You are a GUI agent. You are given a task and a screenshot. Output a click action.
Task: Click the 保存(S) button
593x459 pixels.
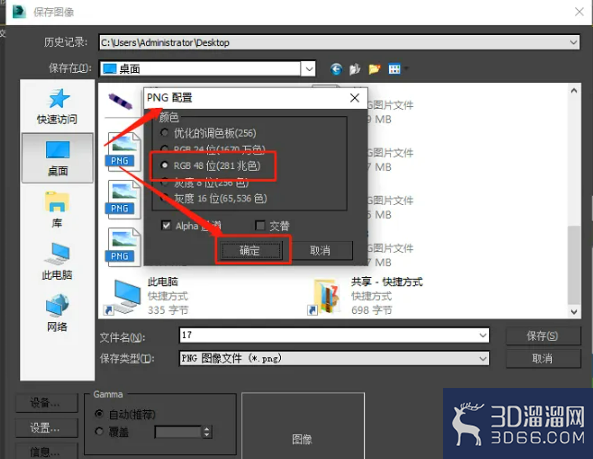click(543, 336)
